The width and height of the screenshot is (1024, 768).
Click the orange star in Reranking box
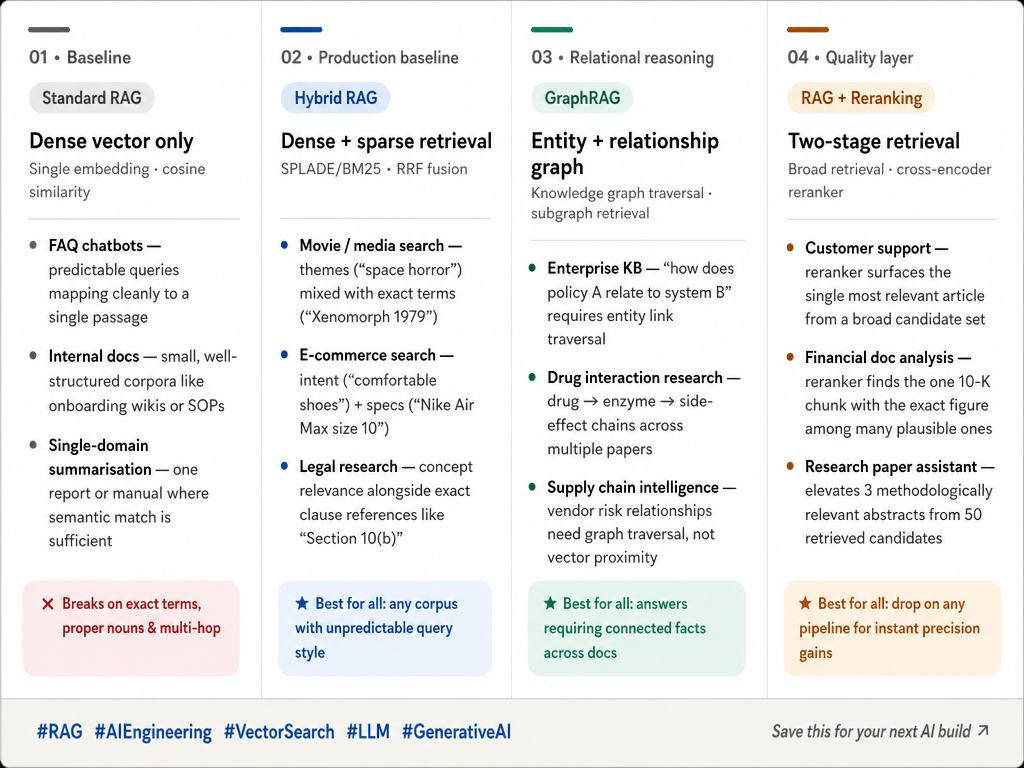pyautogui.click(x=805, y=603)
